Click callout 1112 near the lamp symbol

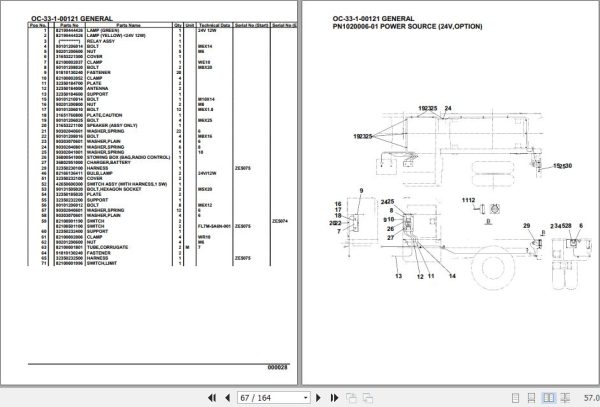[468, 200]
